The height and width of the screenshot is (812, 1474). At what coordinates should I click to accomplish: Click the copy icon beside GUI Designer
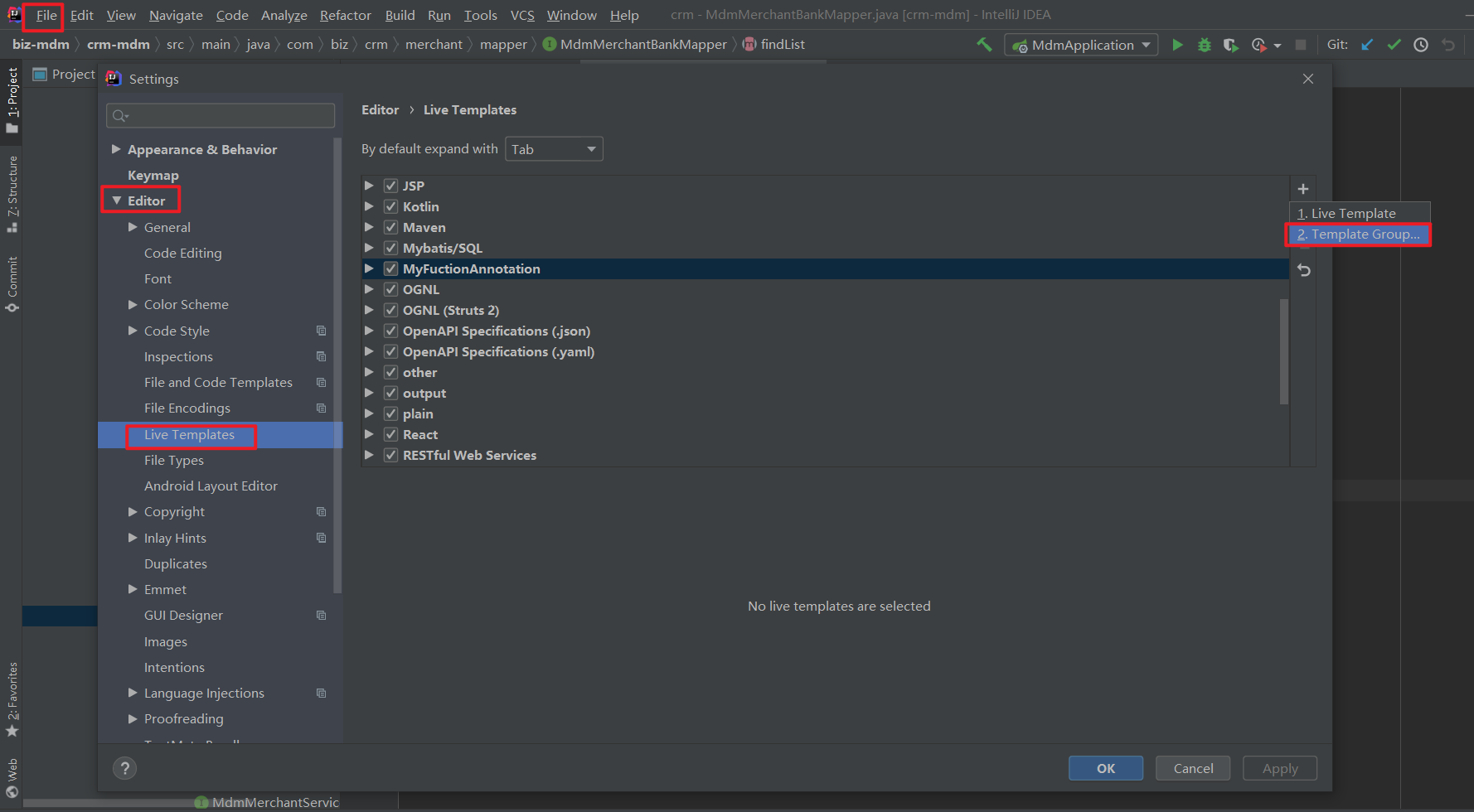321,615
